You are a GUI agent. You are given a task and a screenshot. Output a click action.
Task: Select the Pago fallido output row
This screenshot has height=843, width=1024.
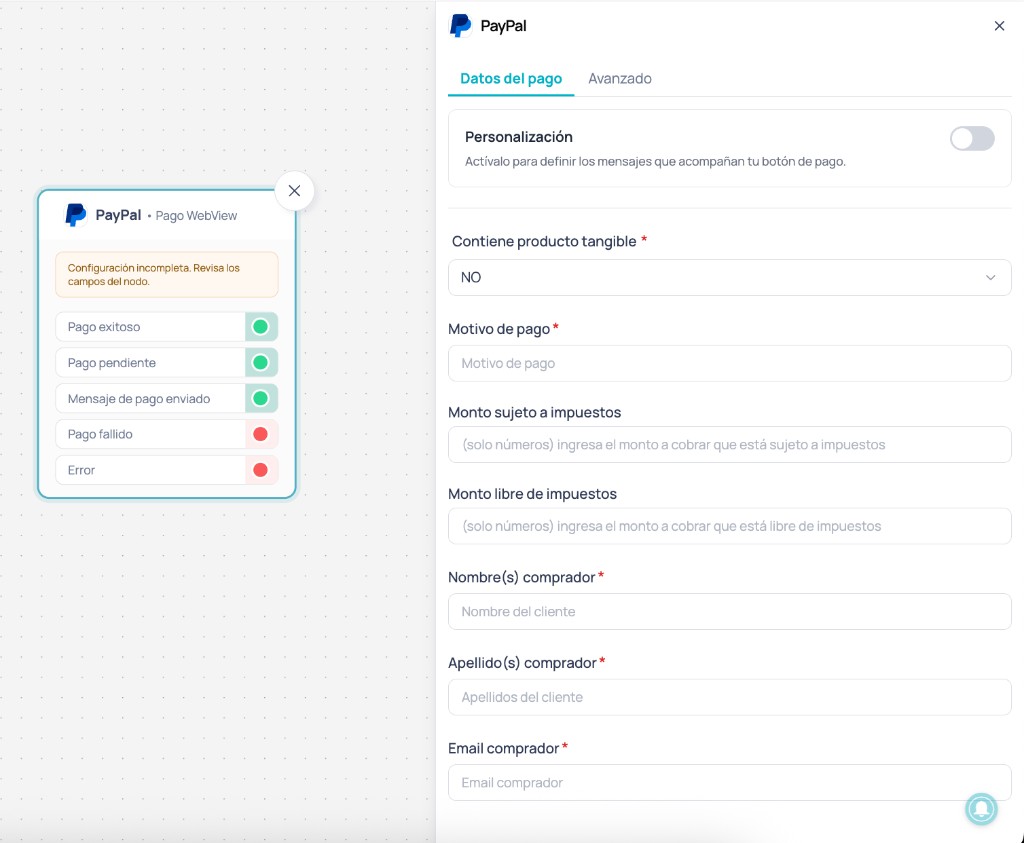click(x=167, y=434)
